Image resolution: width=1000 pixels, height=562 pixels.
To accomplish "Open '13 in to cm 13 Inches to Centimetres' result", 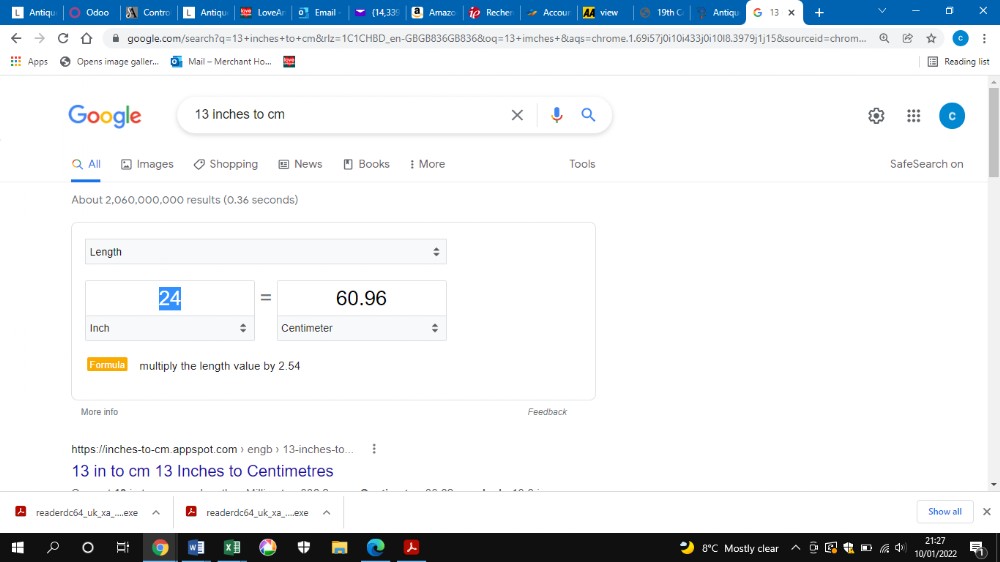I will (x=202, y=471).
